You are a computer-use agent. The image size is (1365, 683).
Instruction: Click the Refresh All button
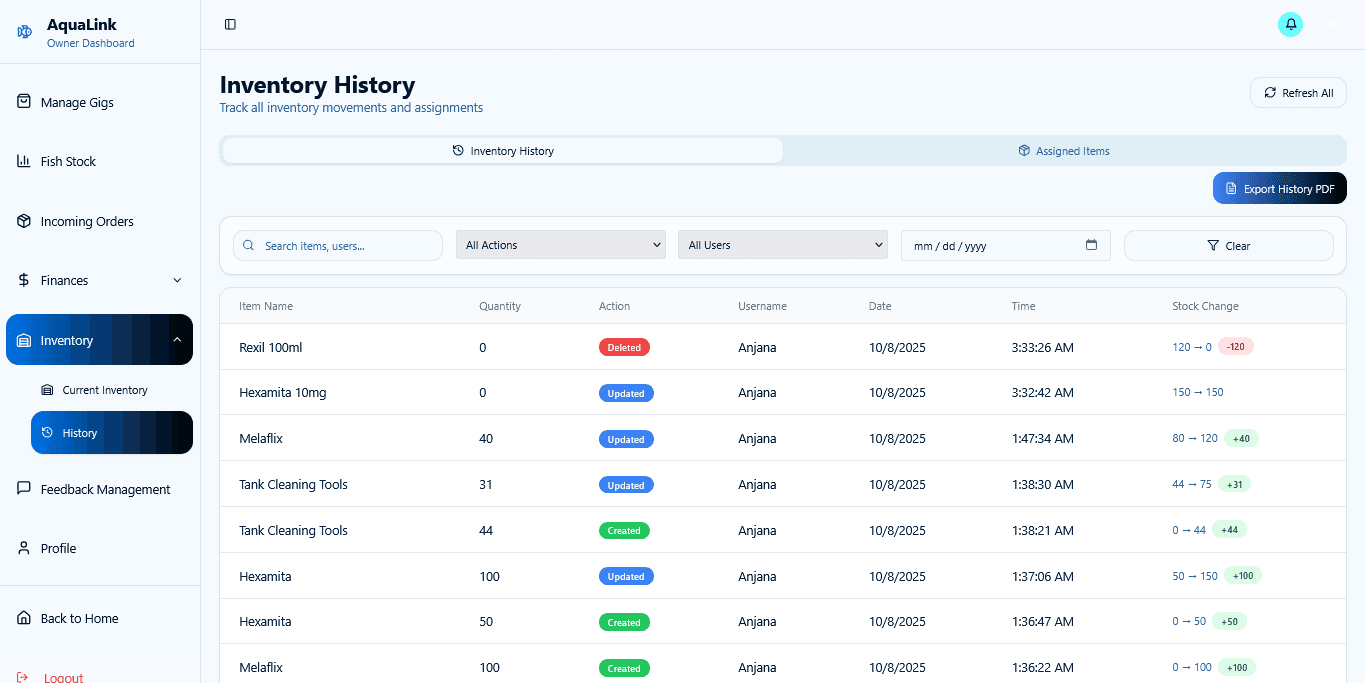(1298, 92)
